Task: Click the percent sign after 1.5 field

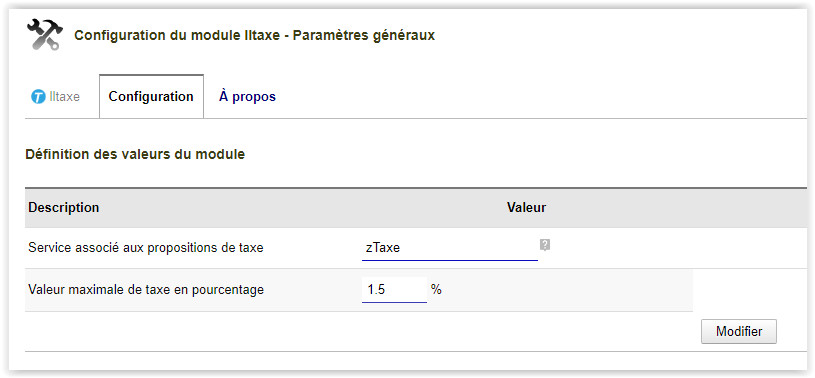Action: [x=436, y=290]
